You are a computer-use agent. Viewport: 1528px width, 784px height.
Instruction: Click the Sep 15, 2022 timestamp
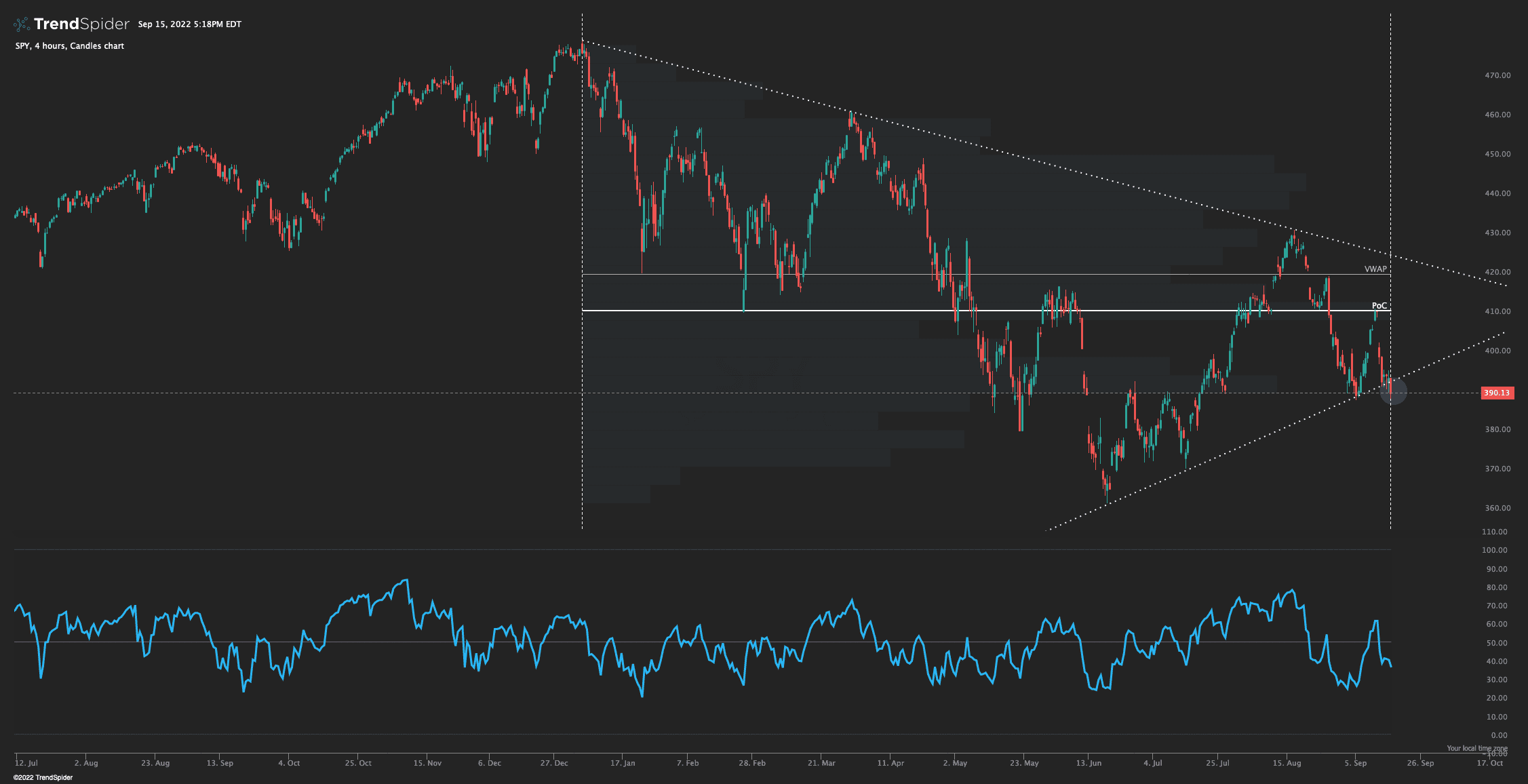189,24
